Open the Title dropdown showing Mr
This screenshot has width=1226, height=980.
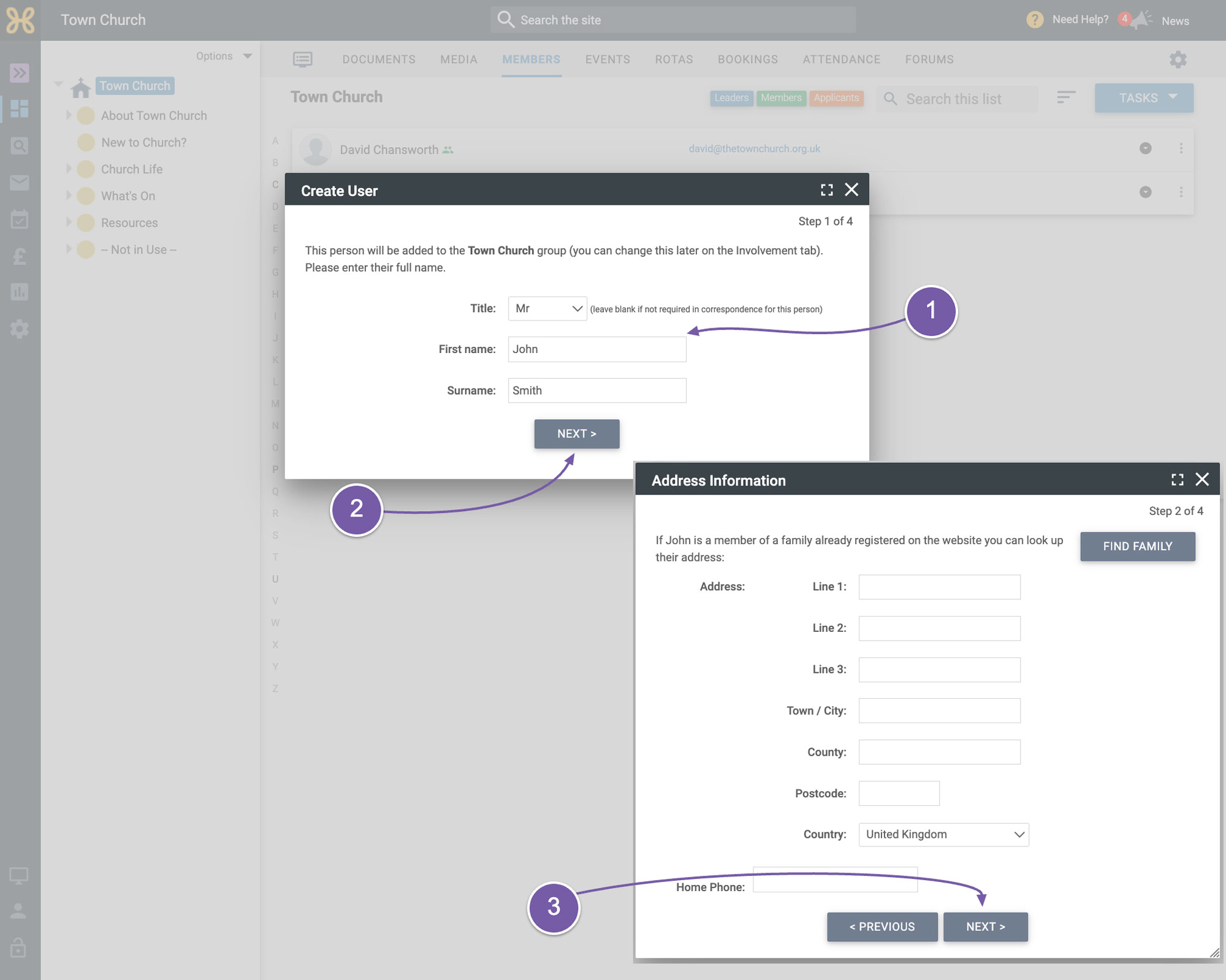pos(547,308)
